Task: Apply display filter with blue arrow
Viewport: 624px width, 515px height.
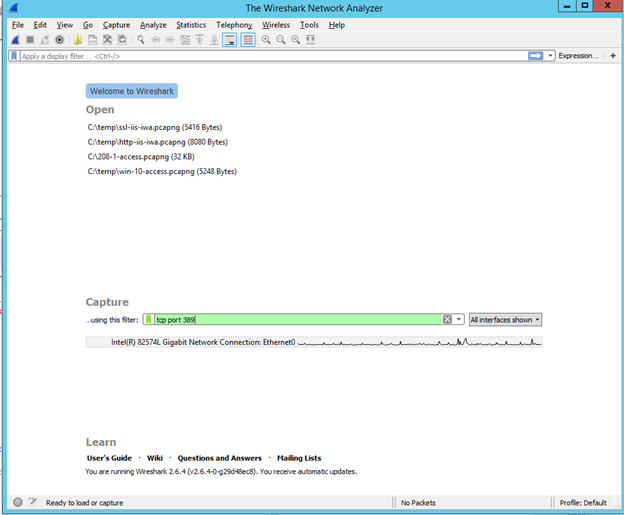Action: coord(536,56)
